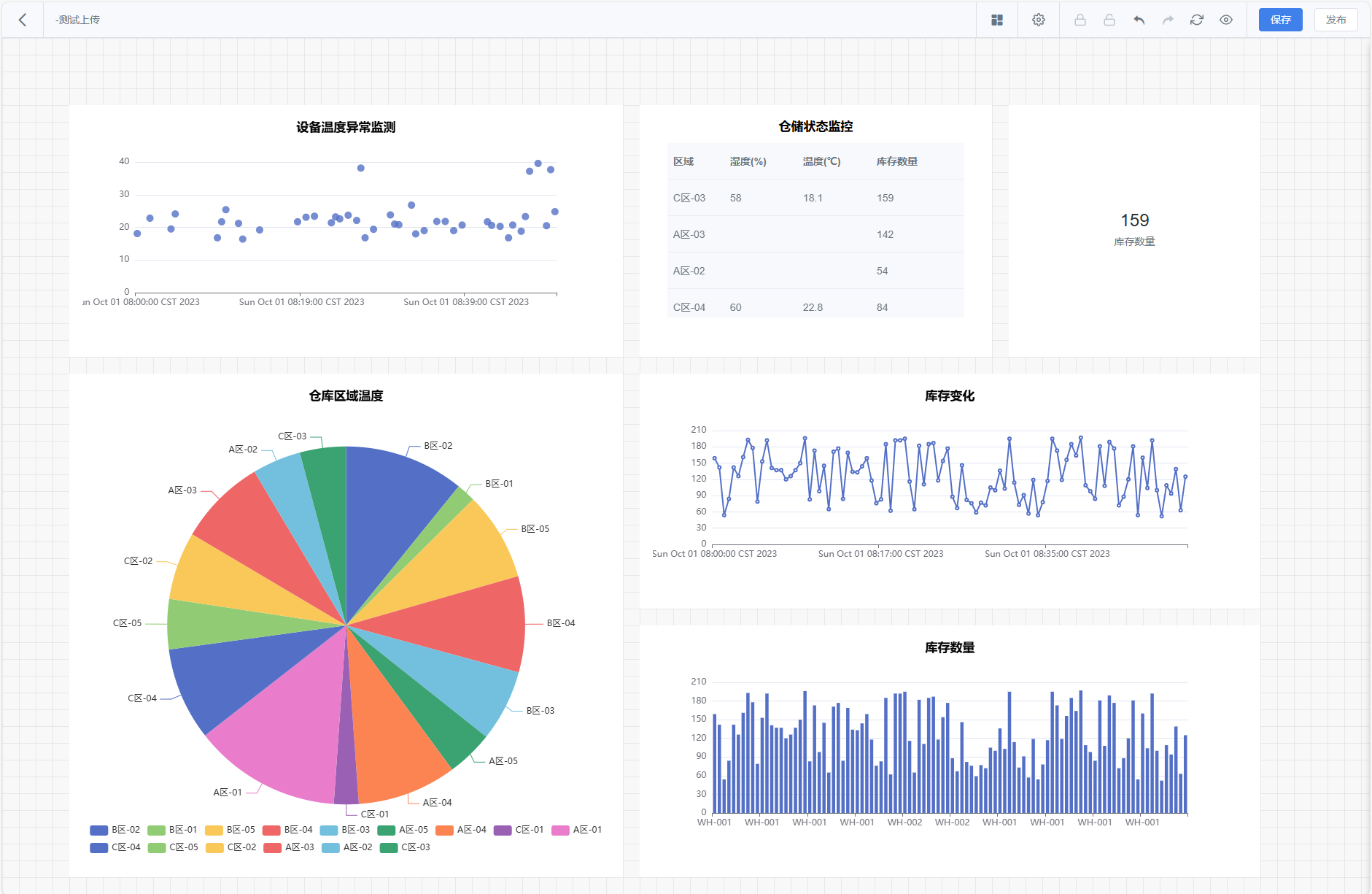Click the 发布 button
The image size is (1372, 894).
click(1336, 20)
